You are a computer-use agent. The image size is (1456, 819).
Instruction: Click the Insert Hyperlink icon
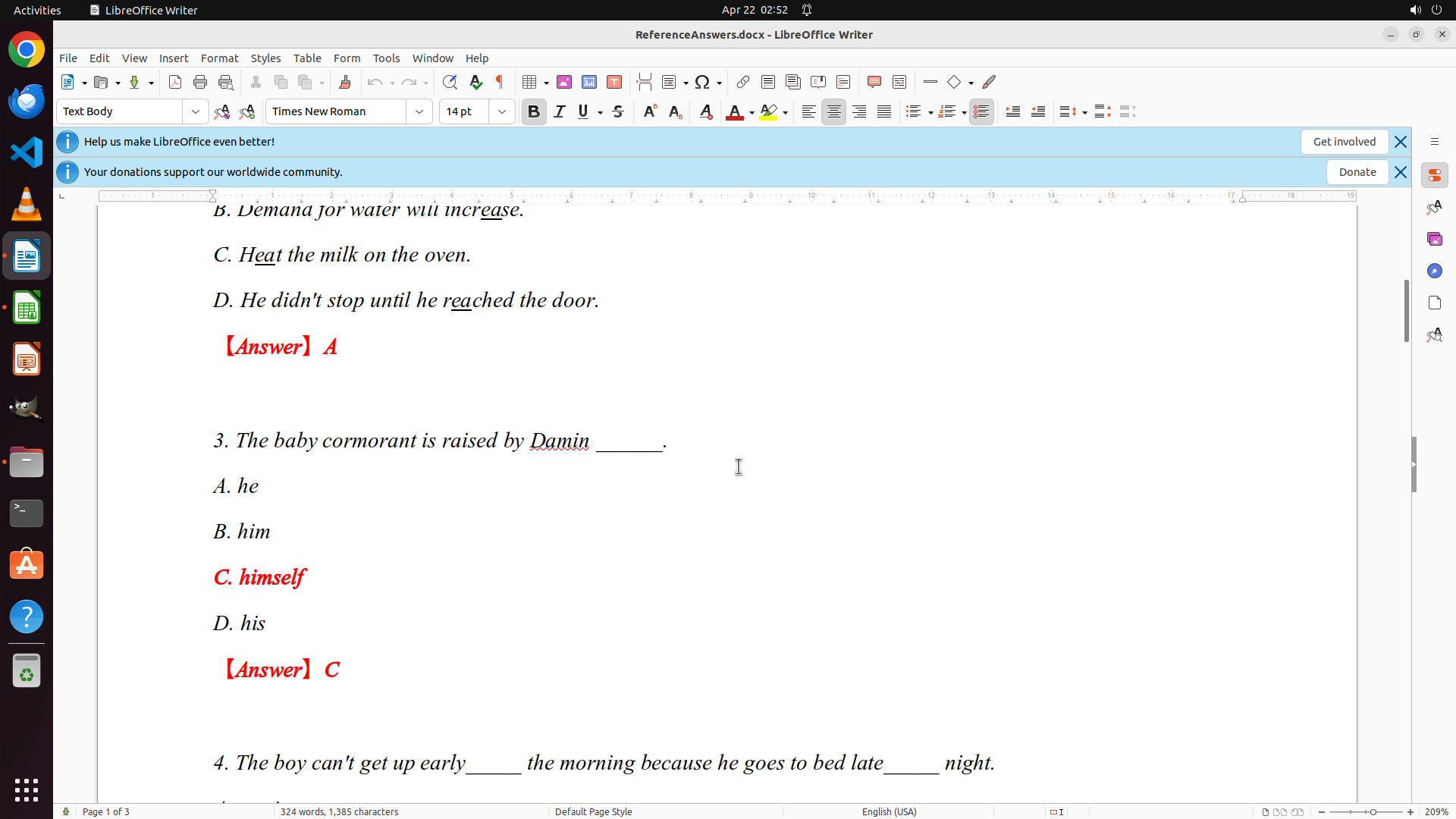[x=743, y=82]
